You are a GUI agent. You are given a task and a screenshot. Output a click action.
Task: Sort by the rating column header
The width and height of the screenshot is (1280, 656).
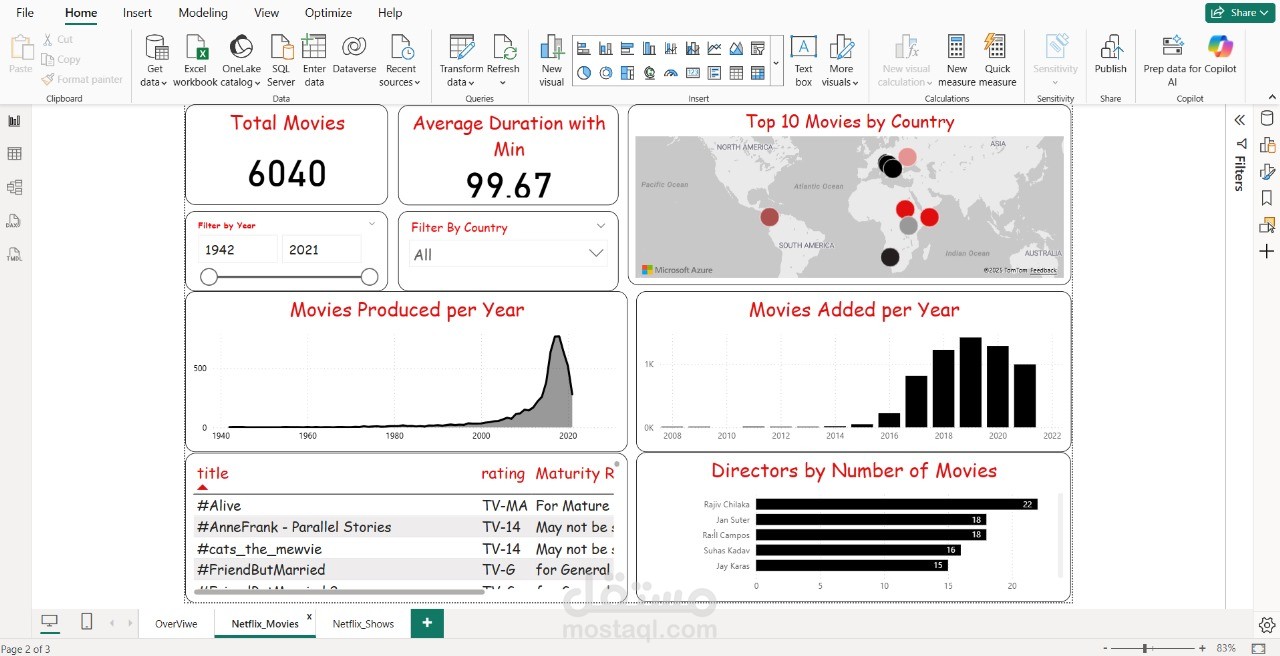(502, 473)
